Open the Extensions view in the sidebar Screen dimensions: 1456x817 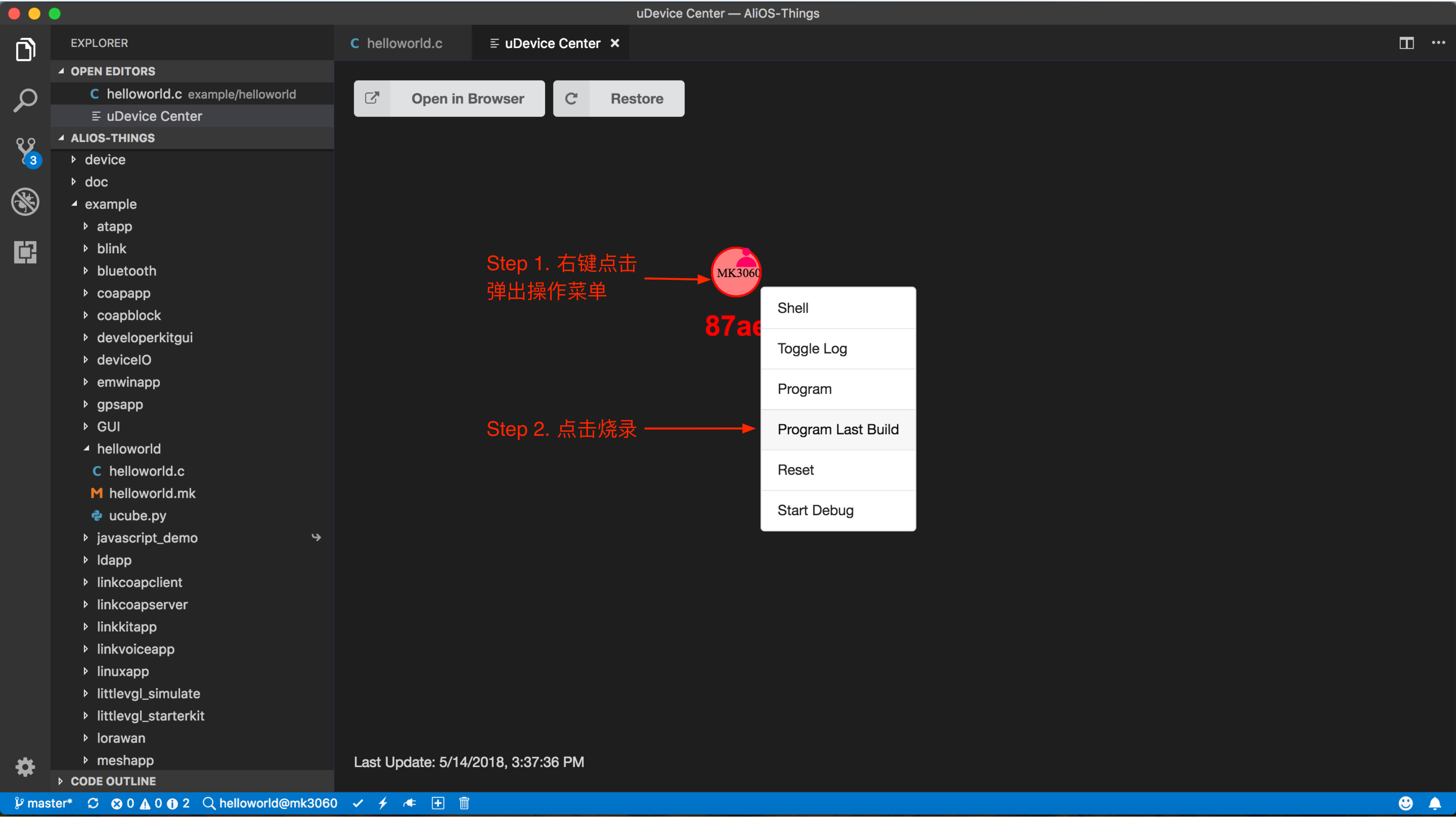click(x=25, y=252)
